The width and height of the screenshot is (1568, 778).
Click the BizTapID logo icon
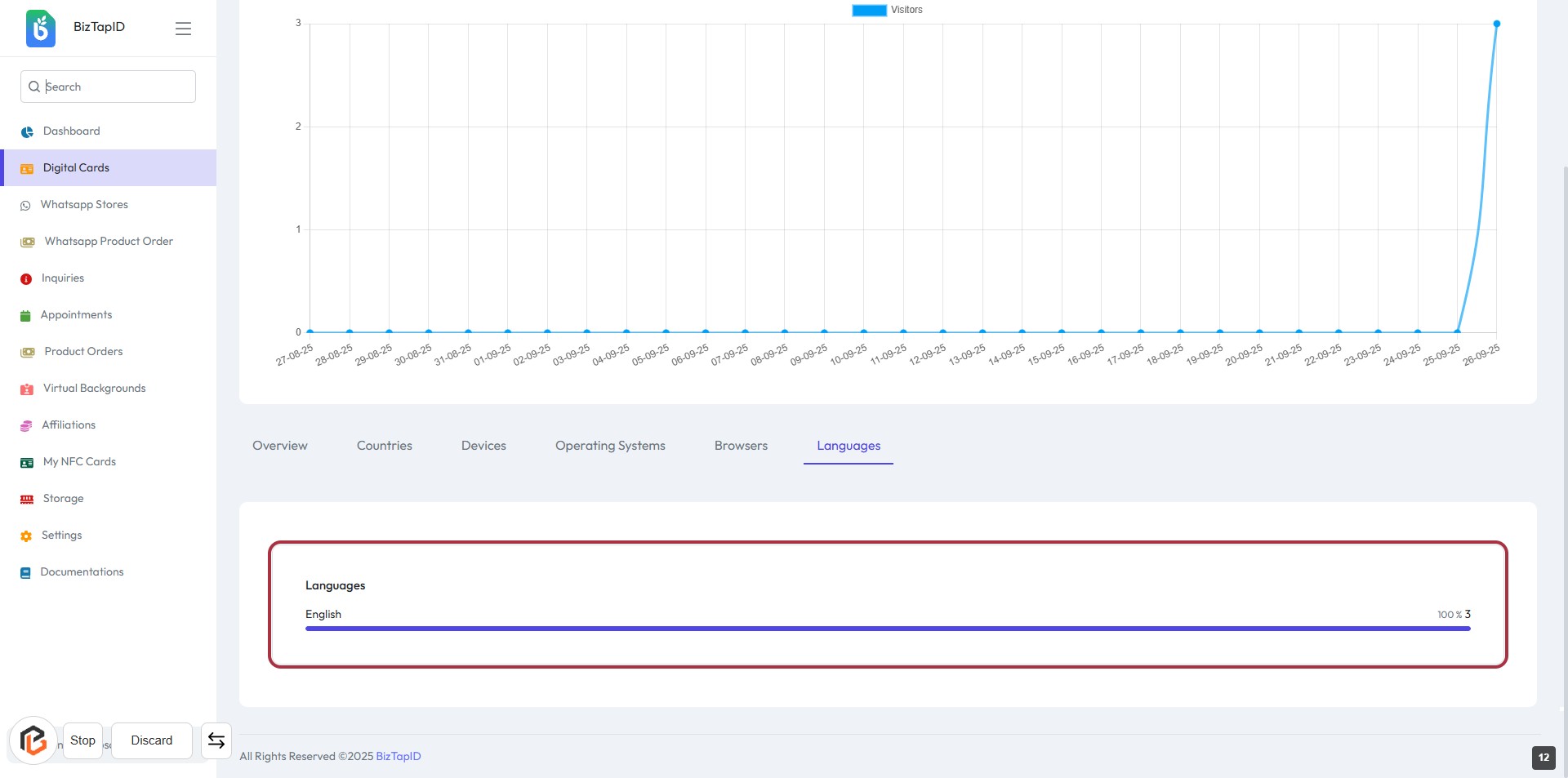coord(40,29)
